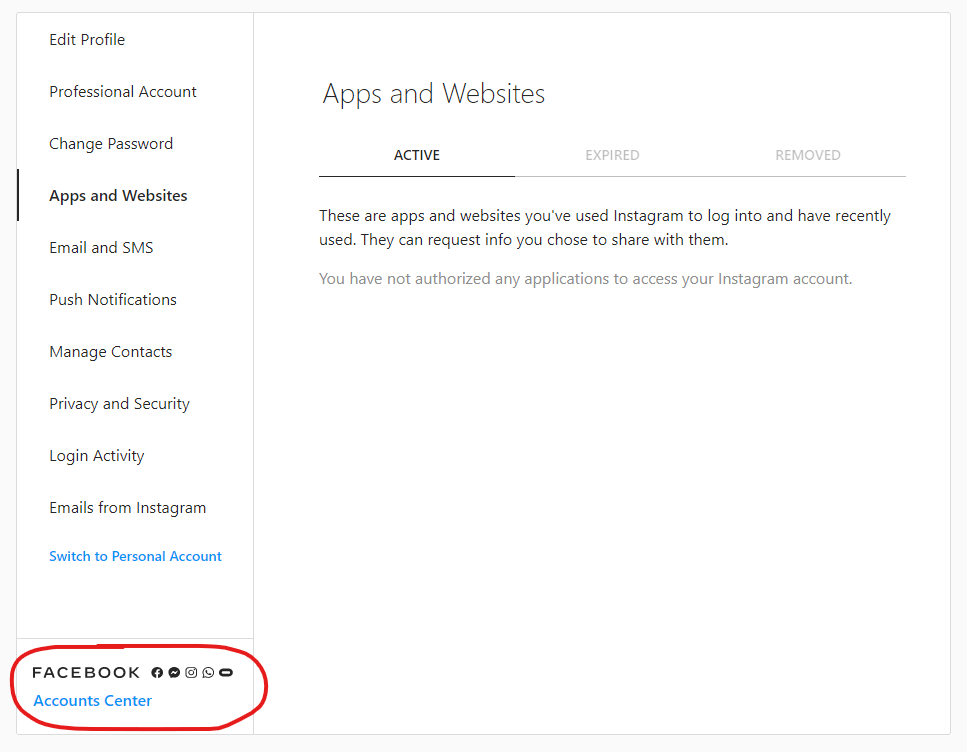The width and height of the screenshot is (967, 752).
Task: Click the Messenger icon
Action: coord(174,672)
